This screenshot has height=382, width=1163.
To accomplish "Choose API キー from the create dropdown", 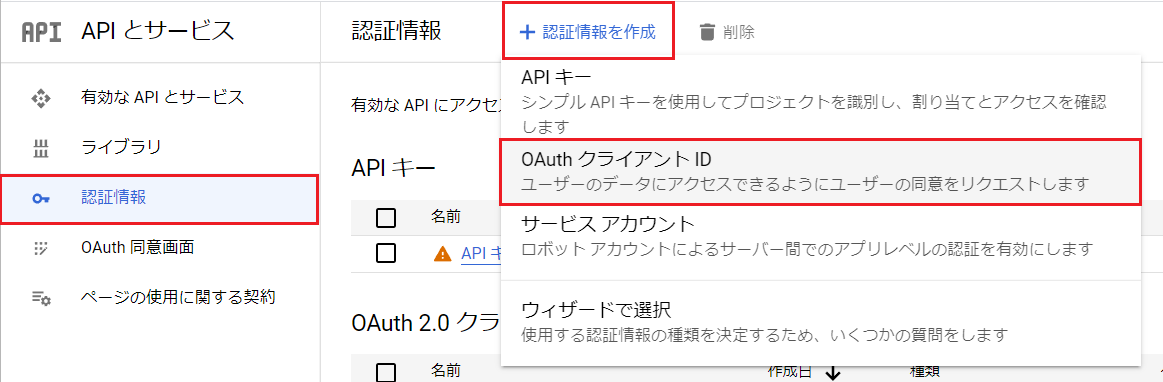I will pyautogui.click(x=820, y=101).
